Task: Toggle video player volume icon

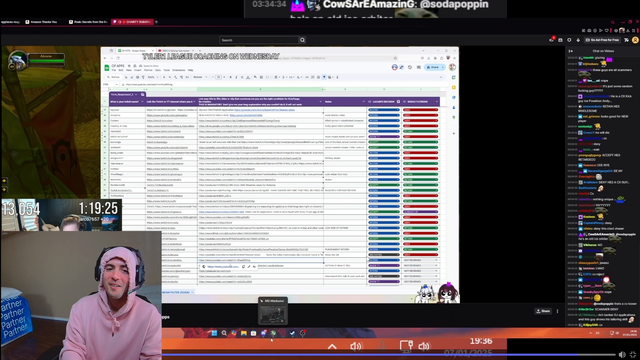Action: pyautogui.click(x=622, y=355)
